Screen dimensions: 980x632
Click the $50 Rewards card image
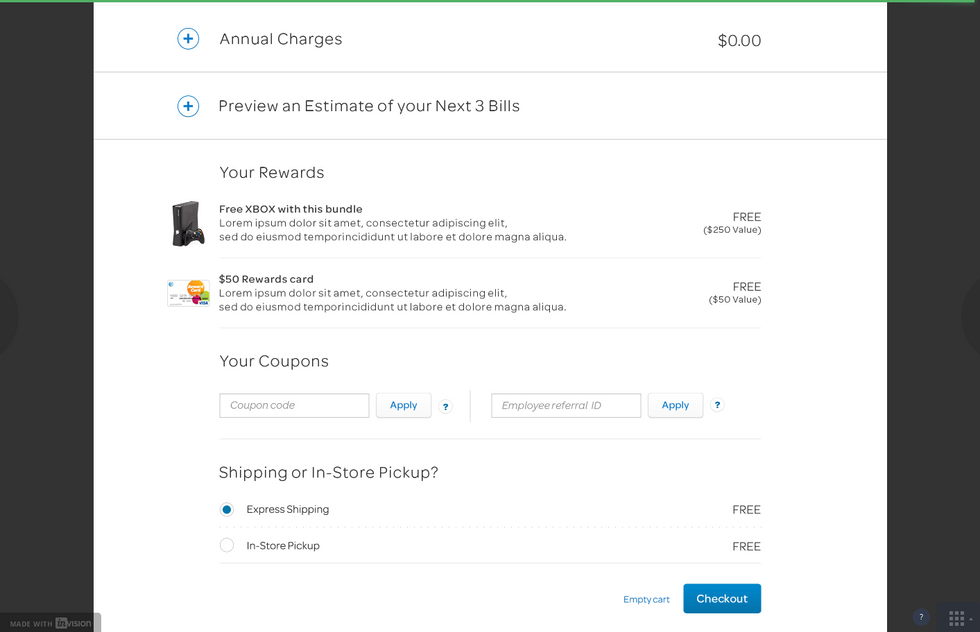(x=188, y=292)
